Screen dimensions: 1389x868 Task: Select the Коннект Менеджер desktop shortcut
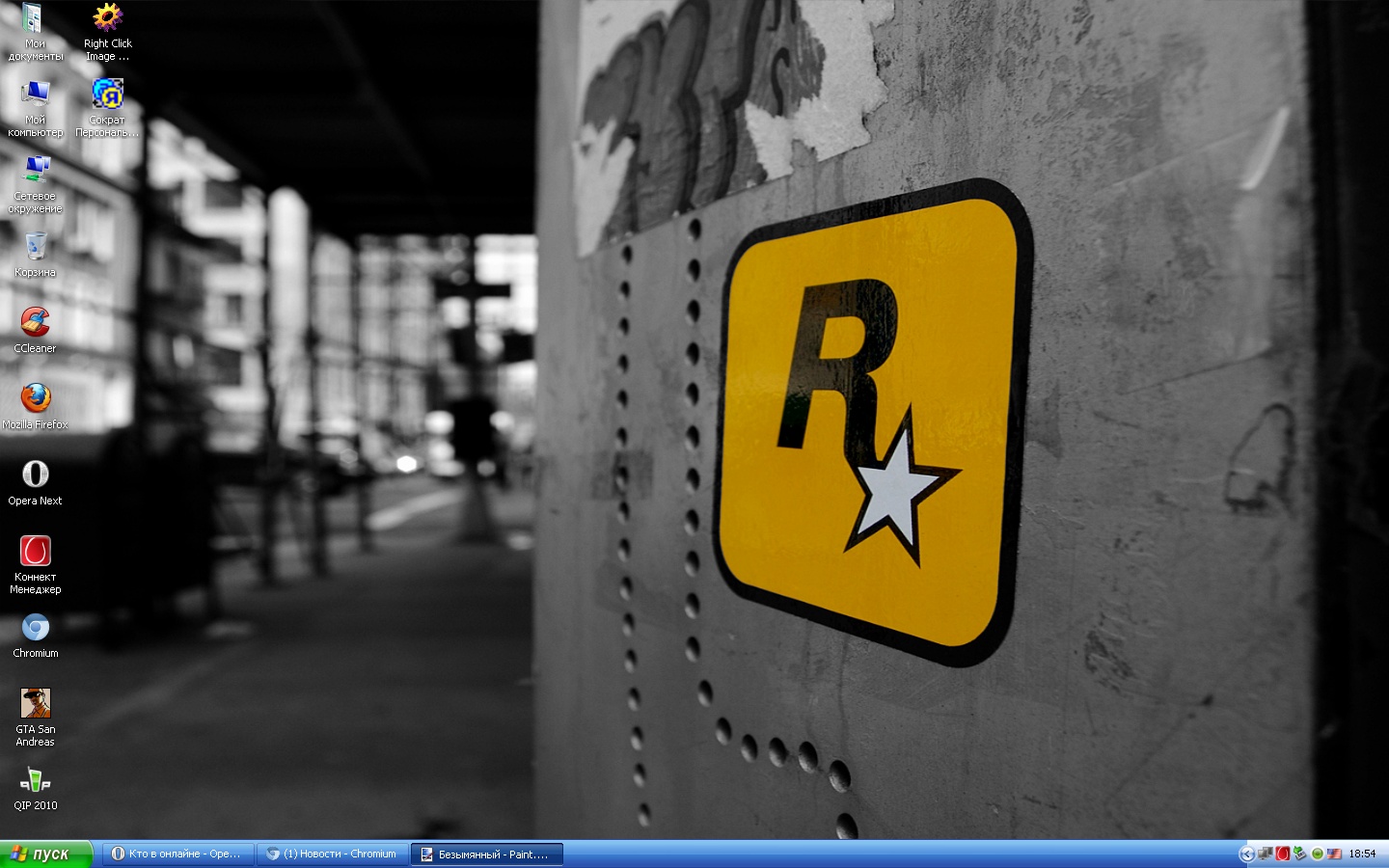[35, 565]
